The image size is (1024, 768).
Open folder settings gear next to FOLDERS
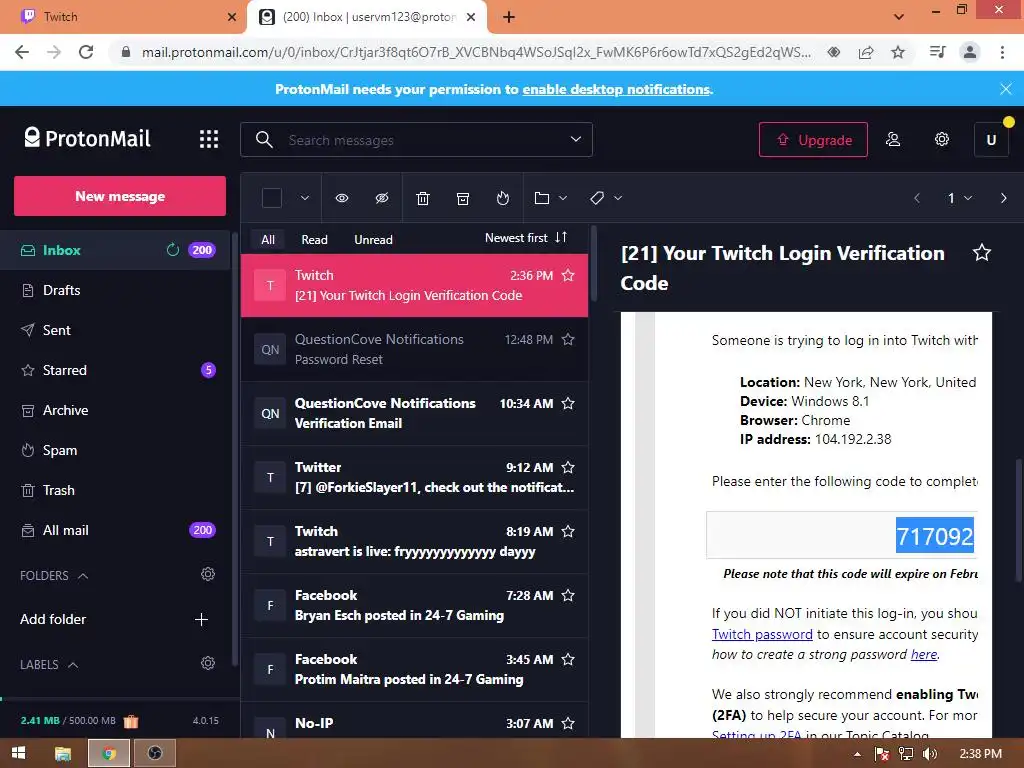tap(208, 574)
